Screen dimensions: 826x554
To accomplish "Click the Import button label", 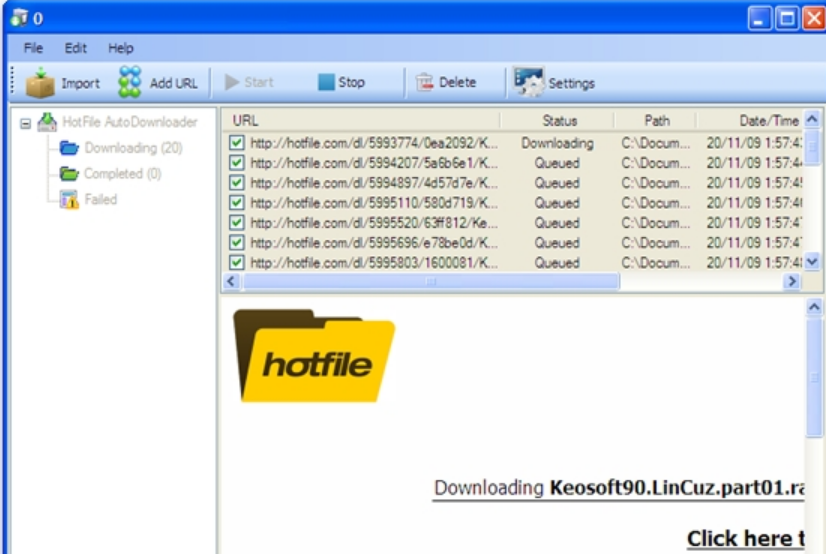I will coord(80,83).
